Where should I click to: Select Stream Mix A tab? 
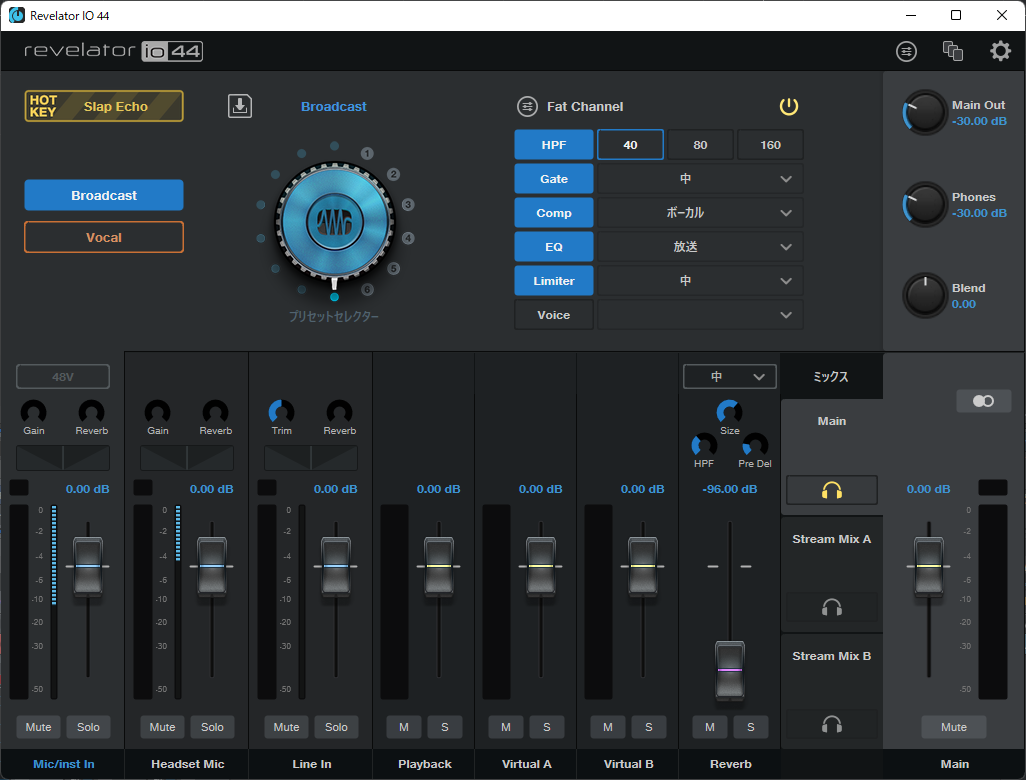tap(832, 539)
